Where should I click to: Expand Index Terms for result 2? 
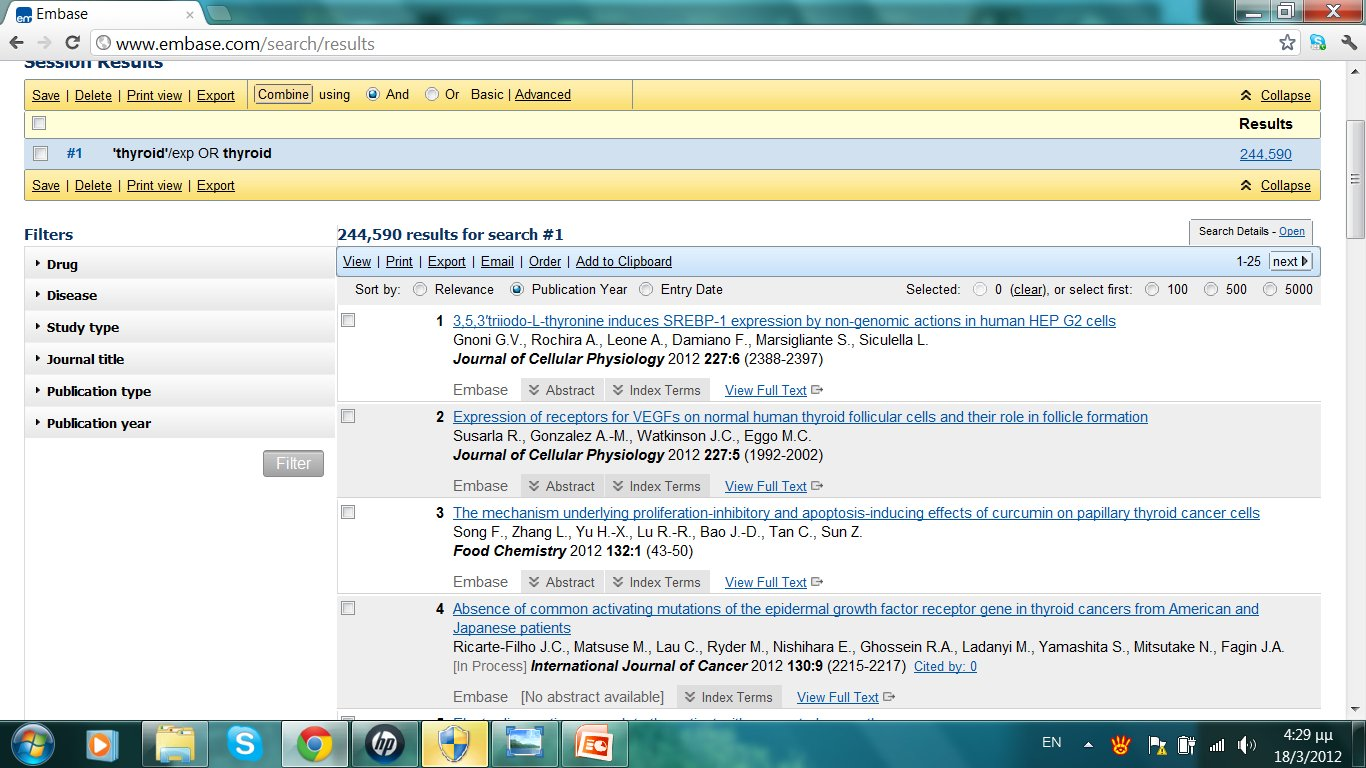(x=657, y=486)
